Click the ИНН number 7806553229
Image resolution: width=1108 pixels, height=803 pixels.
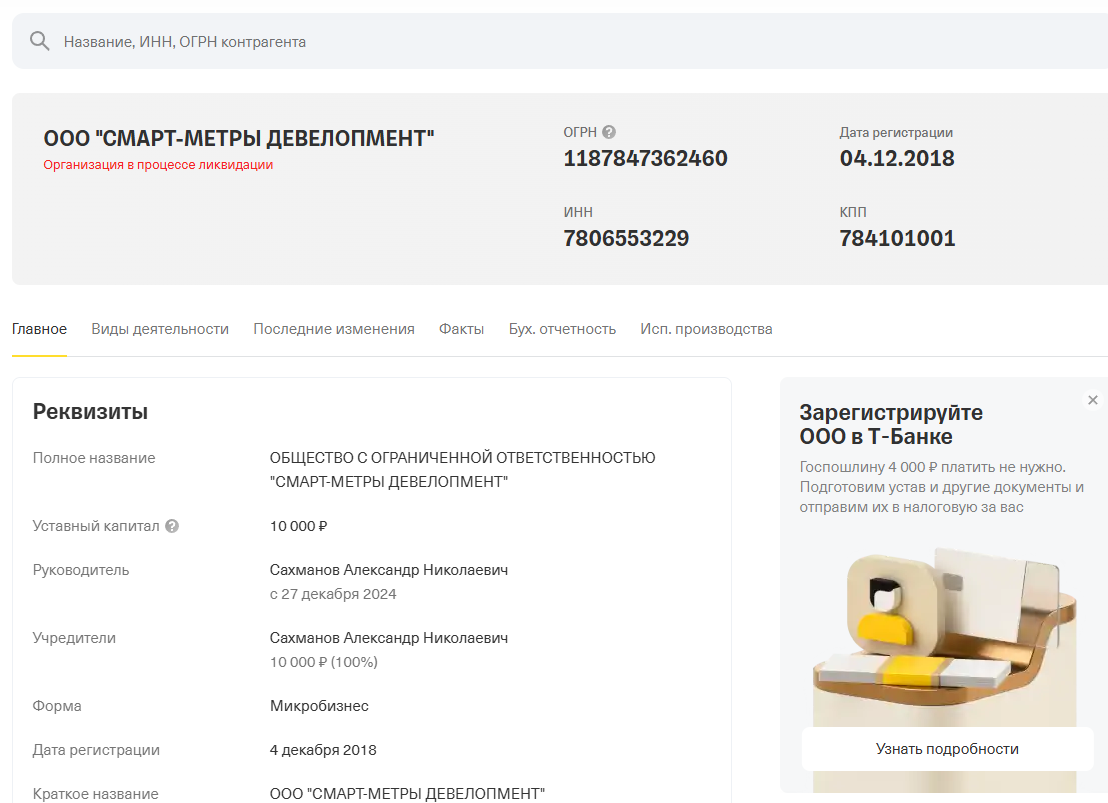[x=626, y=239]
